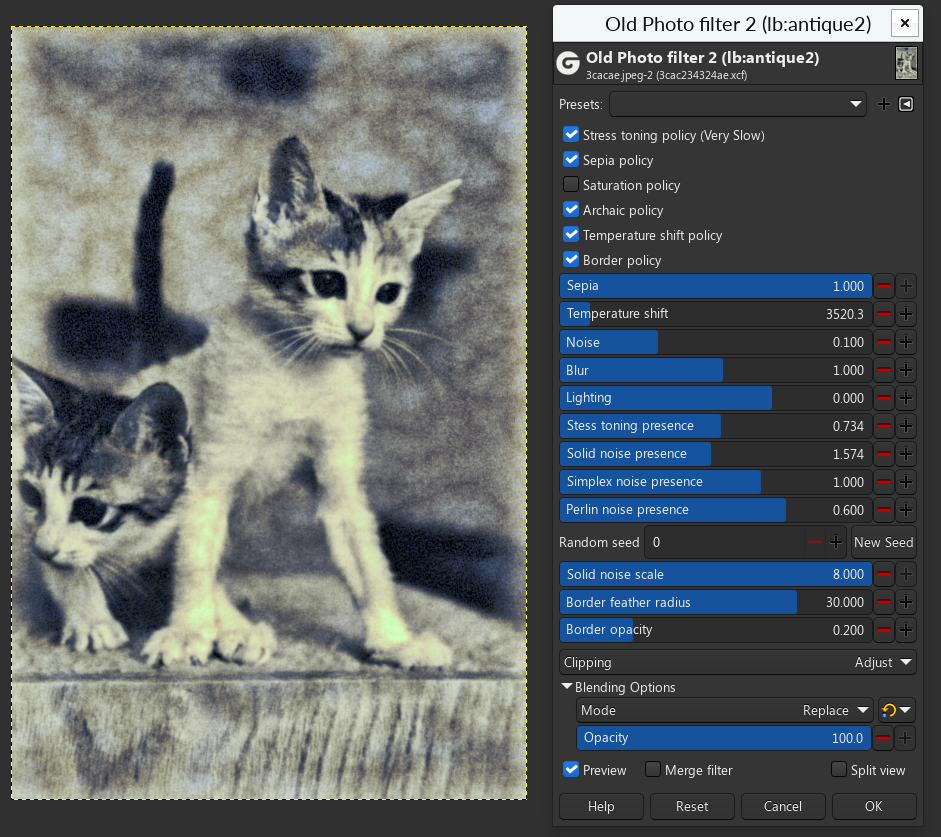Decrease Temperature shift with minus button
Screen dimensions: 941x837
[x=884, y=314]
